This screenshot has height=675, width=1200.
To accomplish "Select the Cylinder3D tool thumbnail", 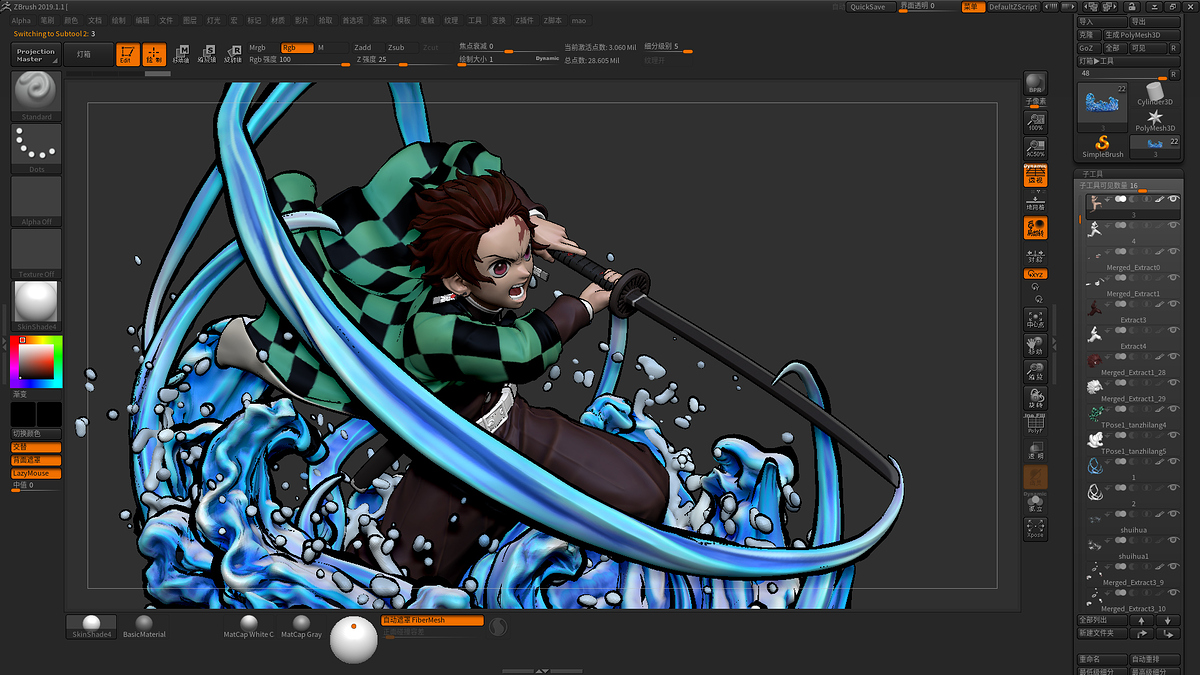I will point(1155,95).
